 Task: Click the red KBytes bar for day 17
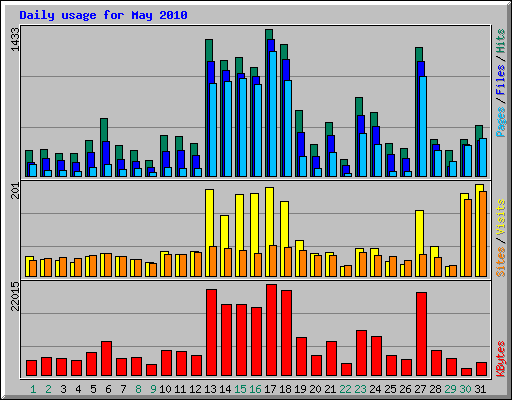click(271, 330)
